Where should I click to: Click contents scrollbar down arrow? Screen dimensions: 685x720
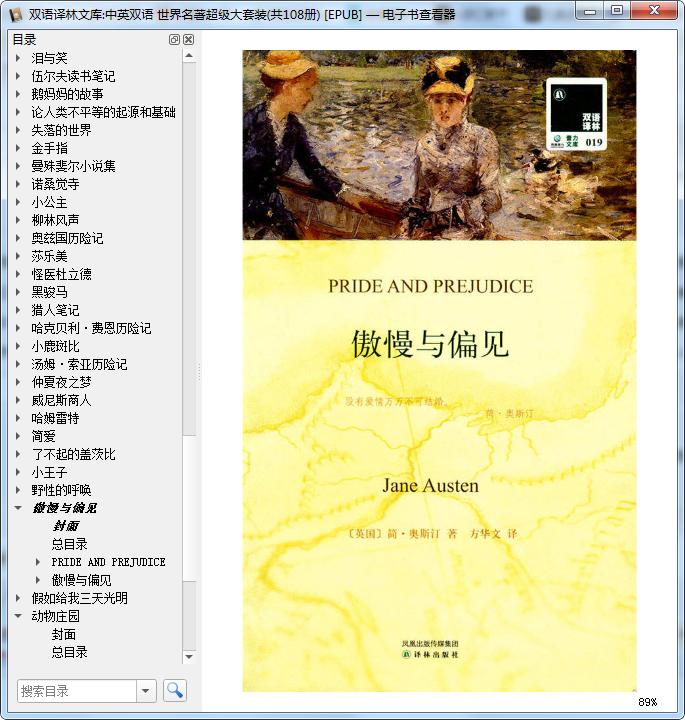tap(189, 657)
